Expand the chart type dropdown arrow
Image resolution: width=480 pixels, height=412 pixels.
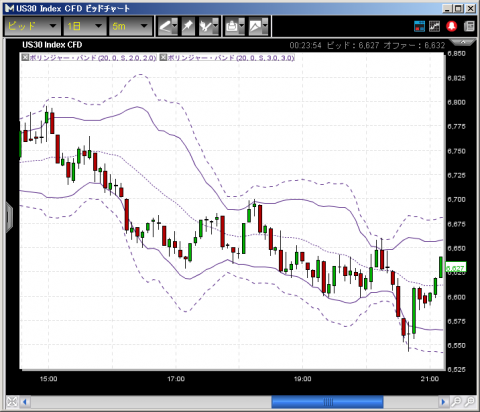coord(265,26)
